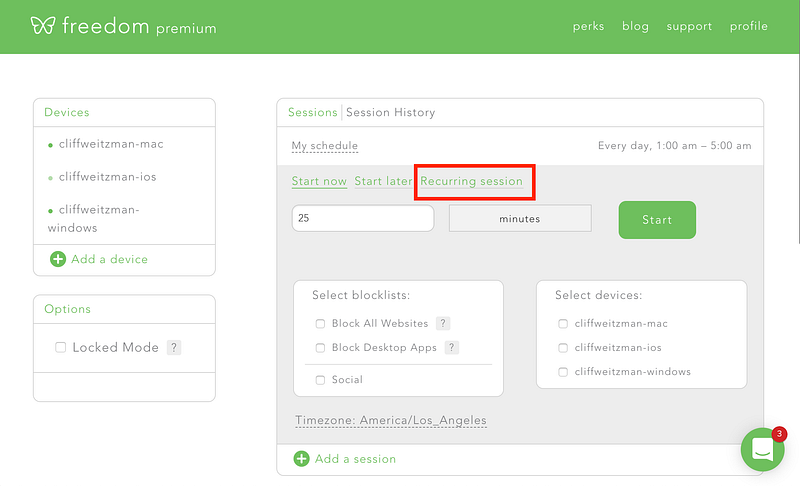The height and width of the screenshot is (486, 800).
Task: Switch to the Session History tab
Action: [x=390, y=112]
